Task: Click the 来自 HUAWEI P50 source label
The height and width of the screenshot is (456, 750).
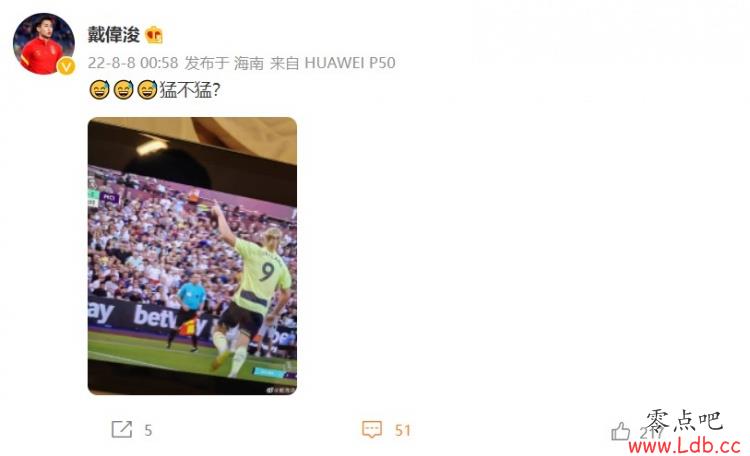Action: tap(333, 63)
